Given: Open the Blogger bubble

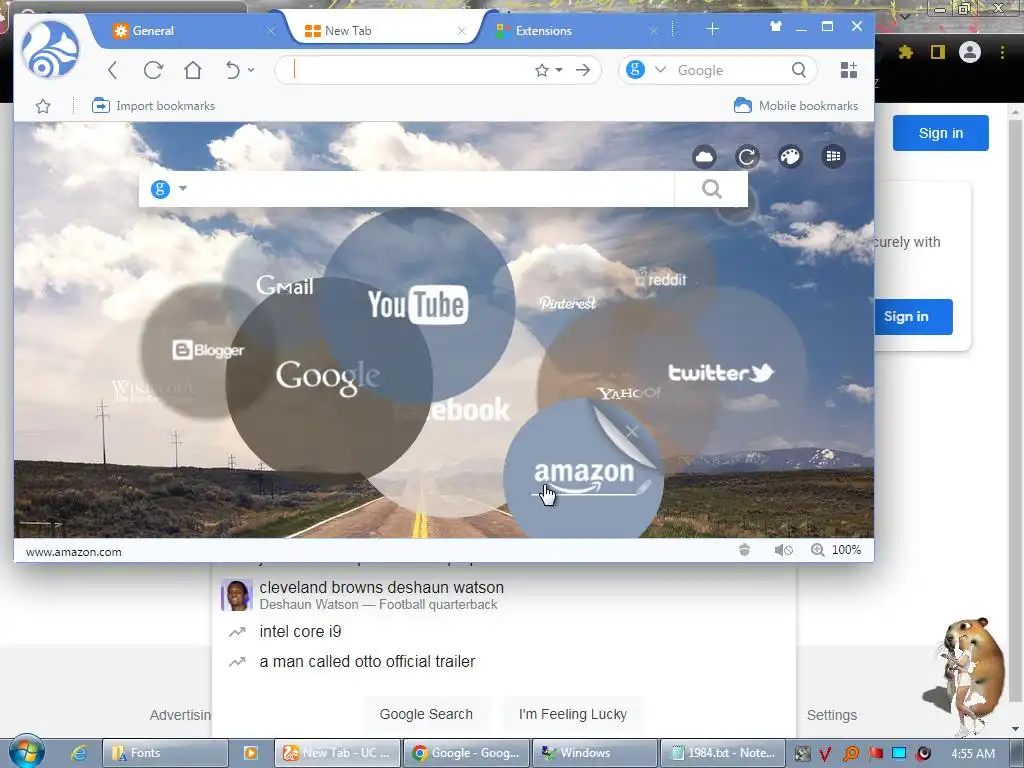Looking at the screenshot, I should click(208, 350).
